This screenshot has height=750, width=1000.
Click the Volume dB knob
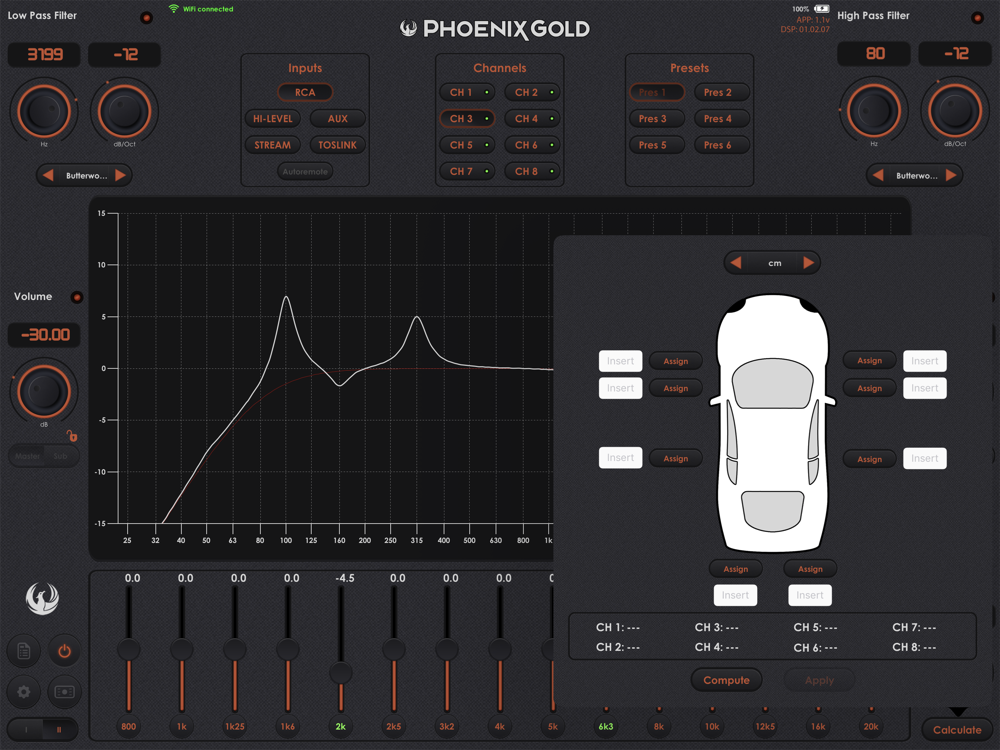pyautogui.click(x=43, y=391)
